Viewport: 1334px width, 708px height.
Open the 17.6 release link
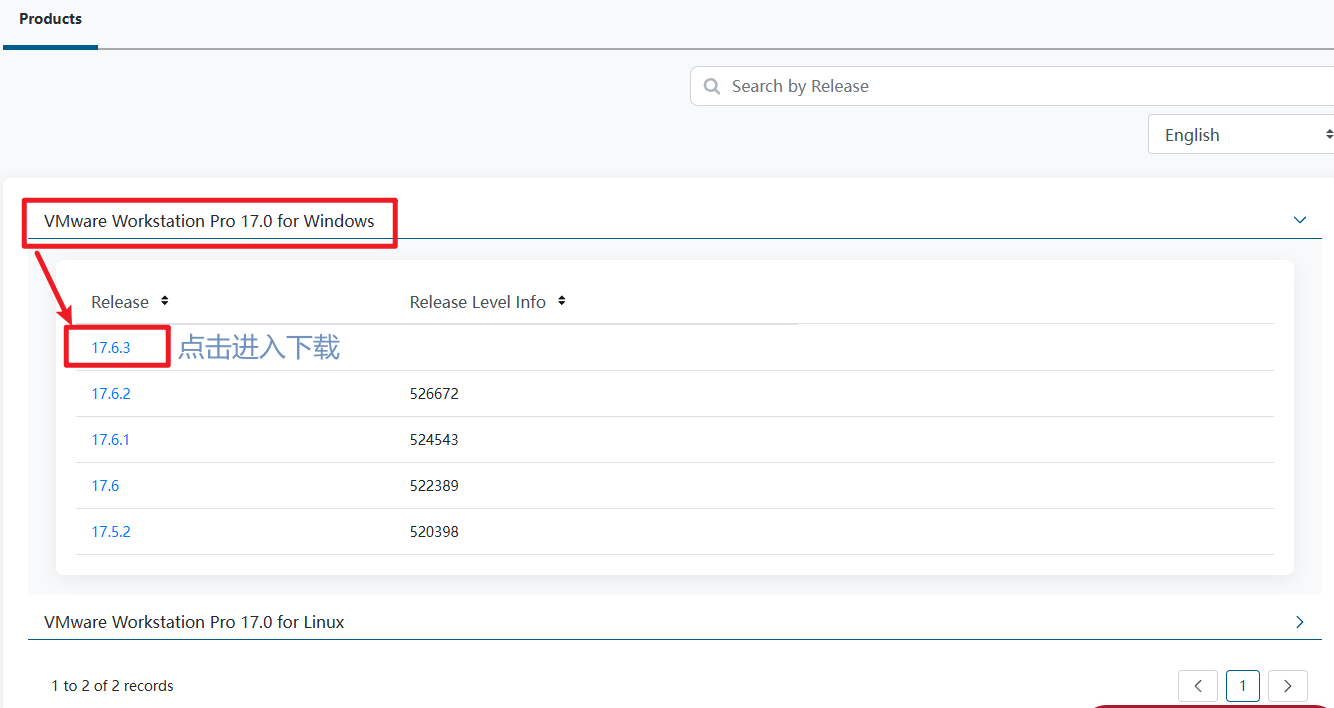click(x=105, y=486)
